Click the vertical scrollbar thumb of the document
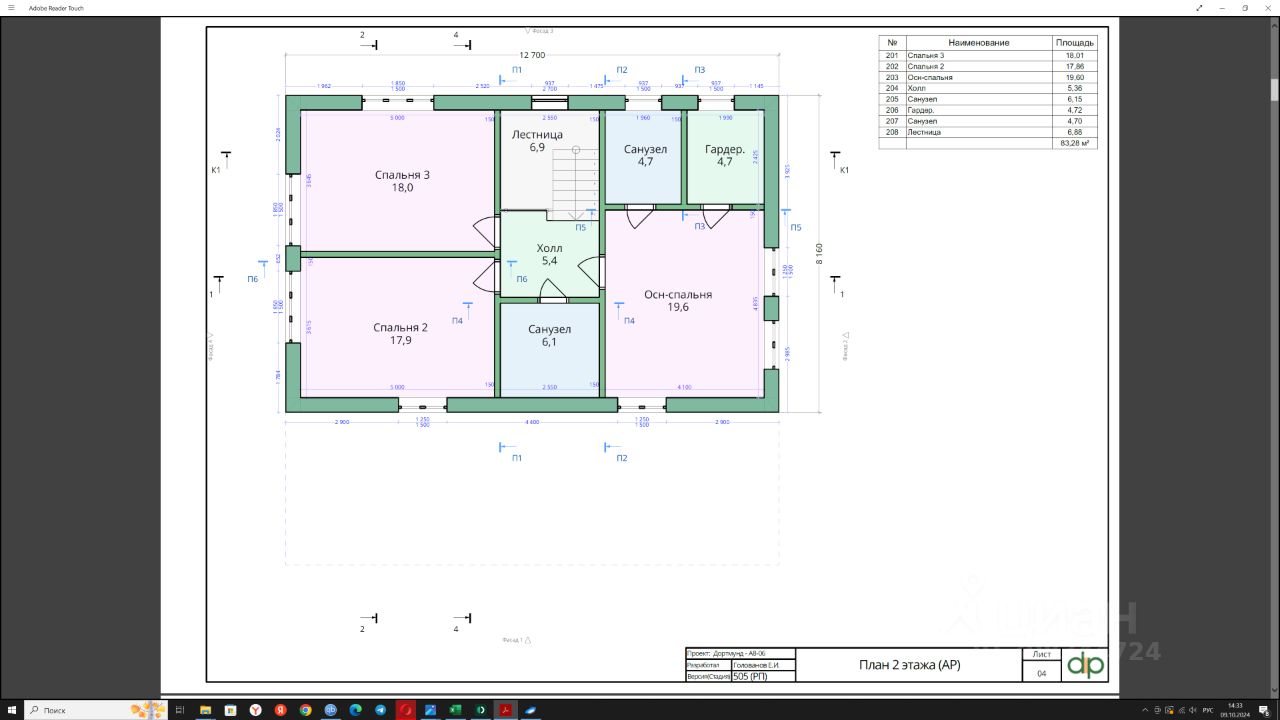This screenshot has height=720, width=1280. pos(1275,90)
